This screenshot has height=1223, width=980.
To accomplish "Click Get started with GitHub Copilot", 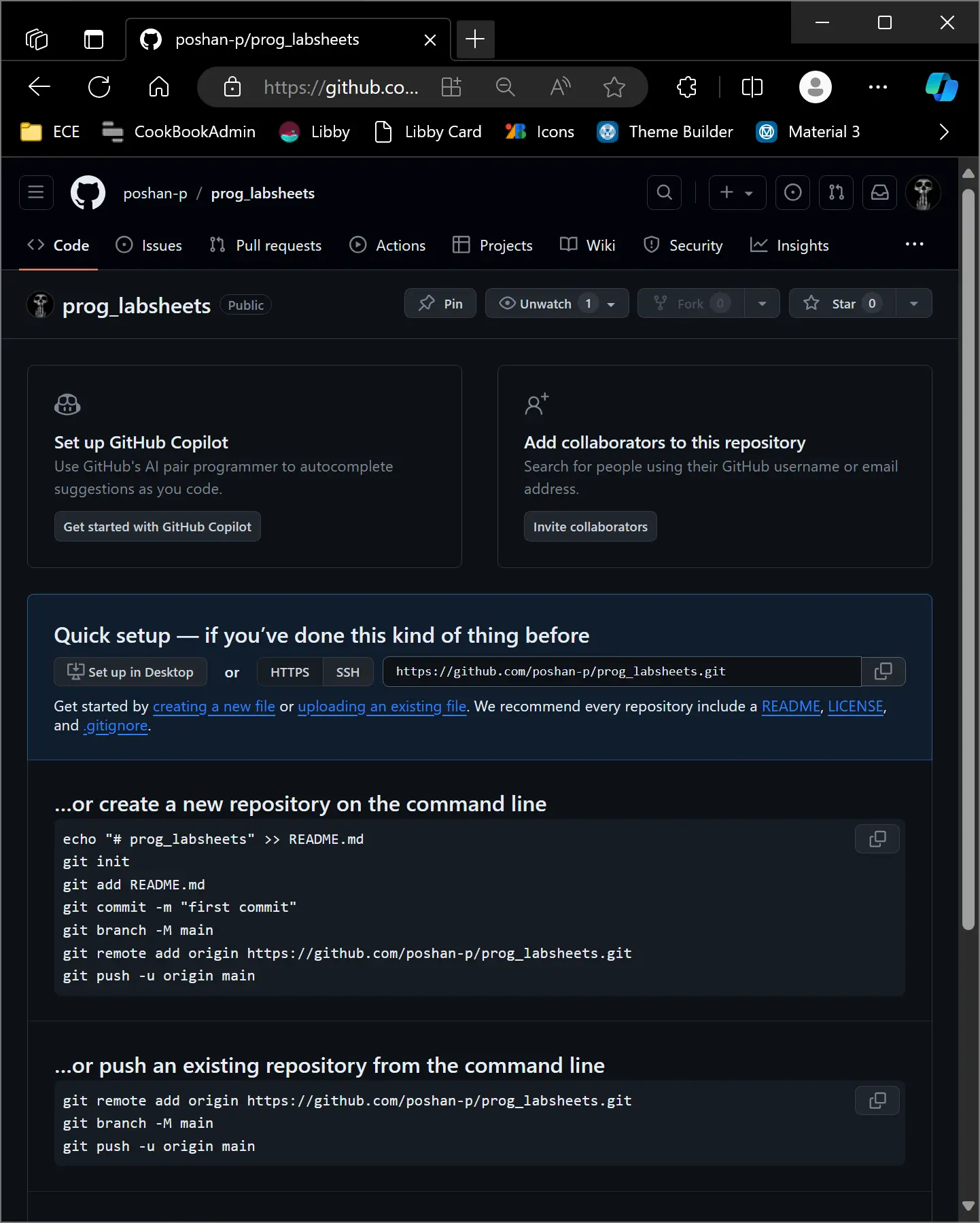I will (x=158, y=527).
